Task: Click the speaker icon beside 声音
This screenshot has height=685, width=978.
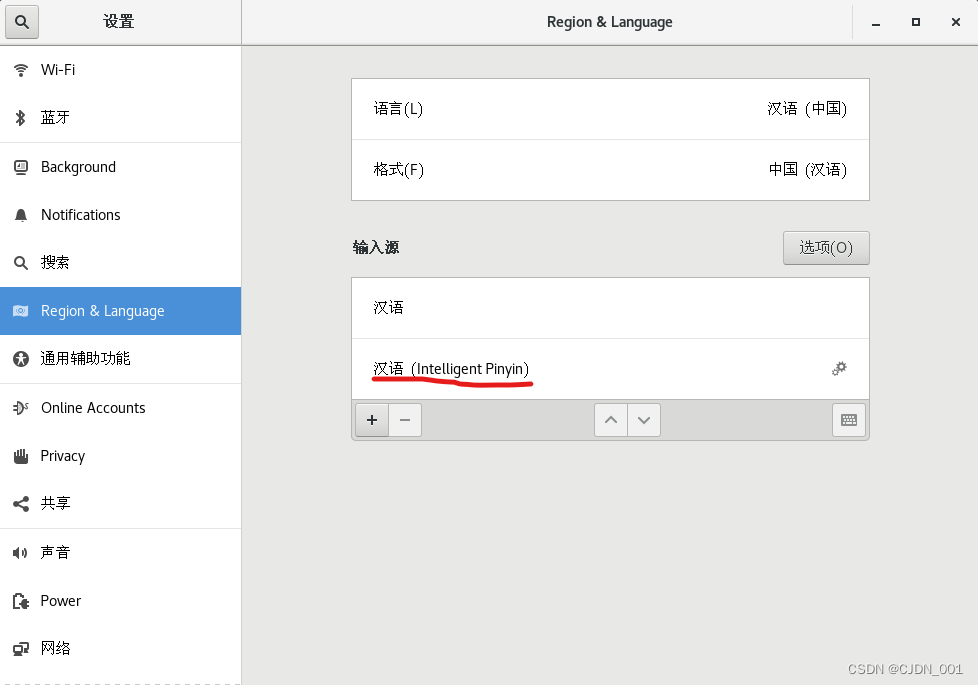Action: click(21, 553)
